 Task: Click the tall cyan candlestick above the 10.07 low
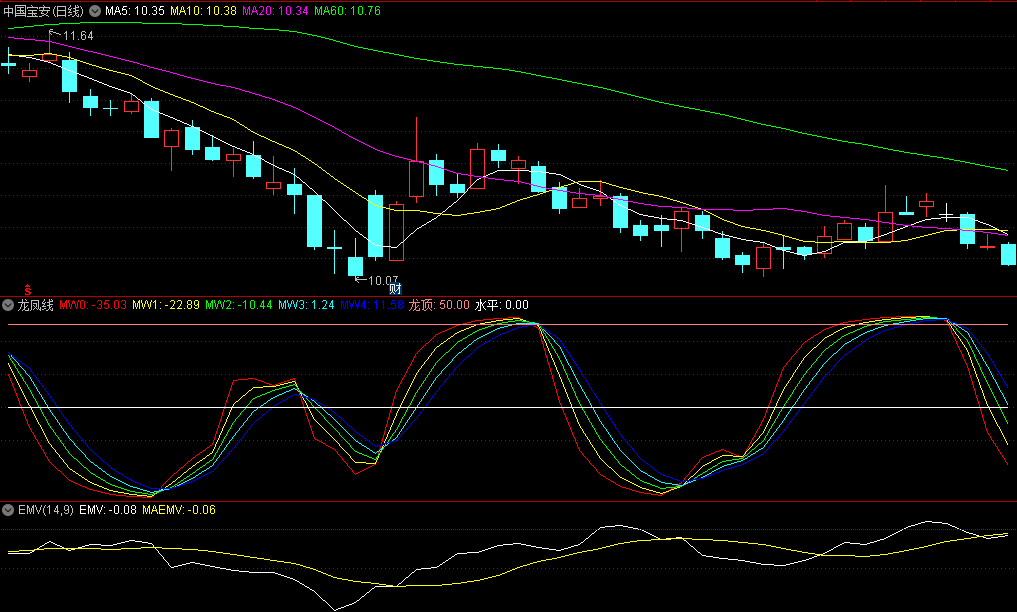click(x=376, y=226)
